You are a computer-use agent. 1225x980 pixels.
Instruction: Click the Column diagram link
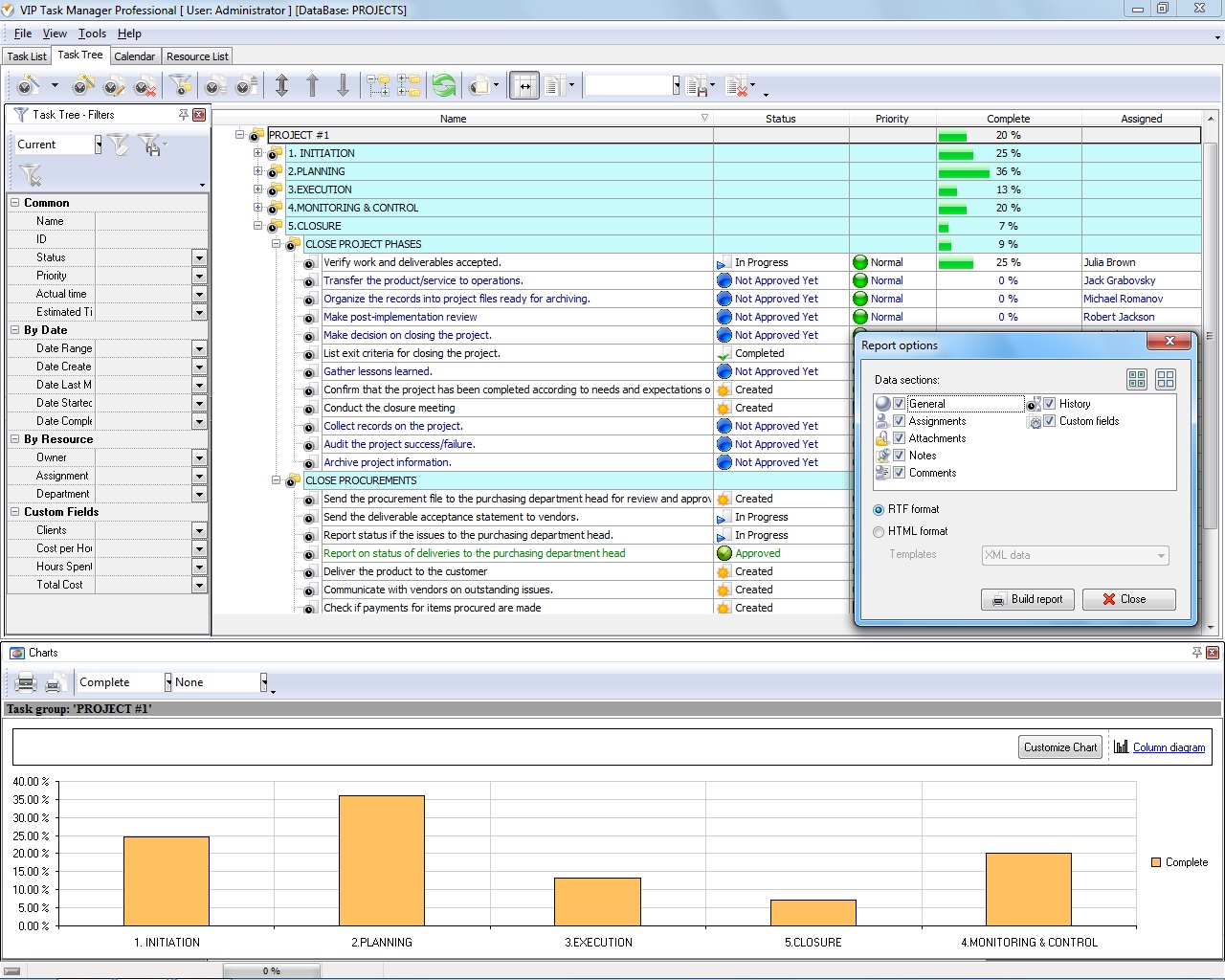coord(1169,747)
